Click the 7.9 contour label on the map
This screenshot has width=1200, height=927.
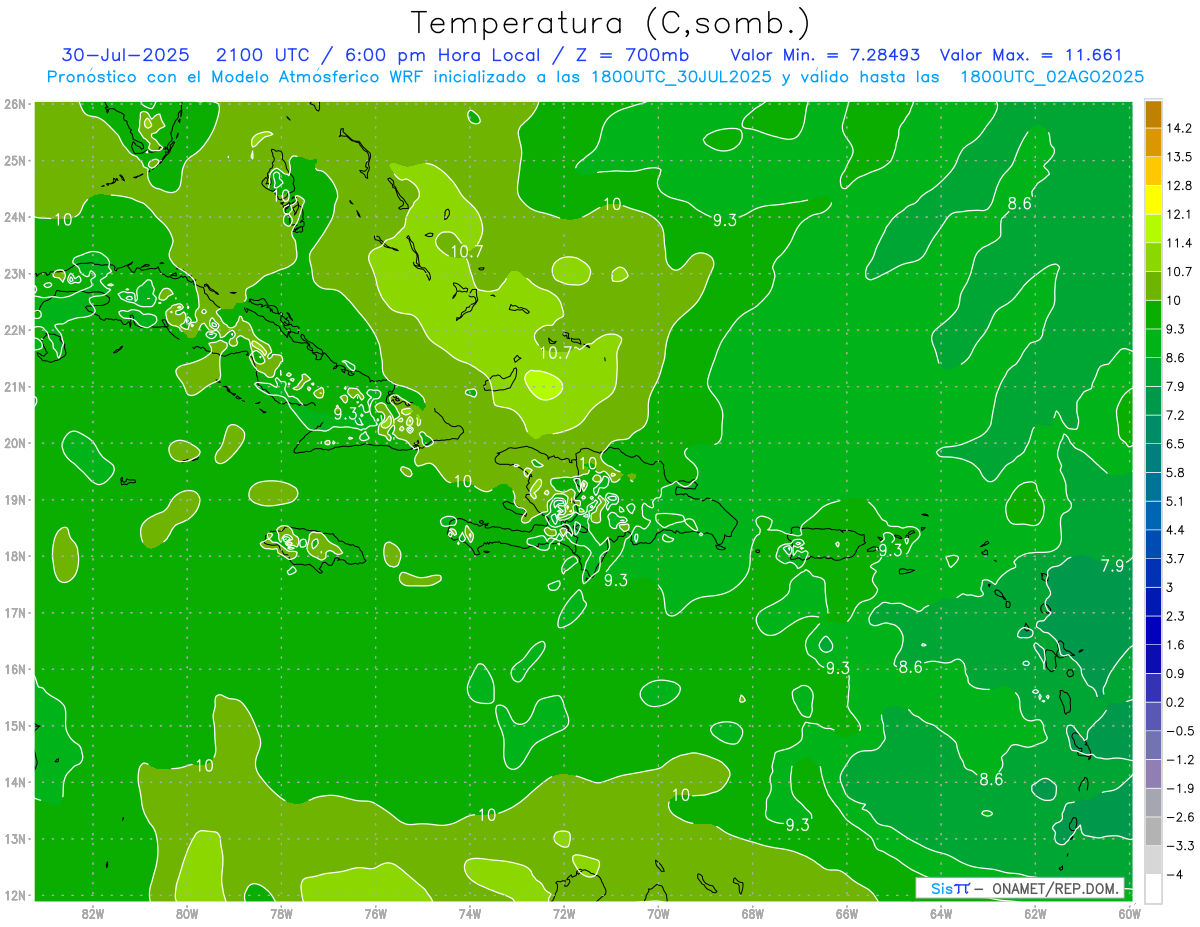[x=1112, y=566]
